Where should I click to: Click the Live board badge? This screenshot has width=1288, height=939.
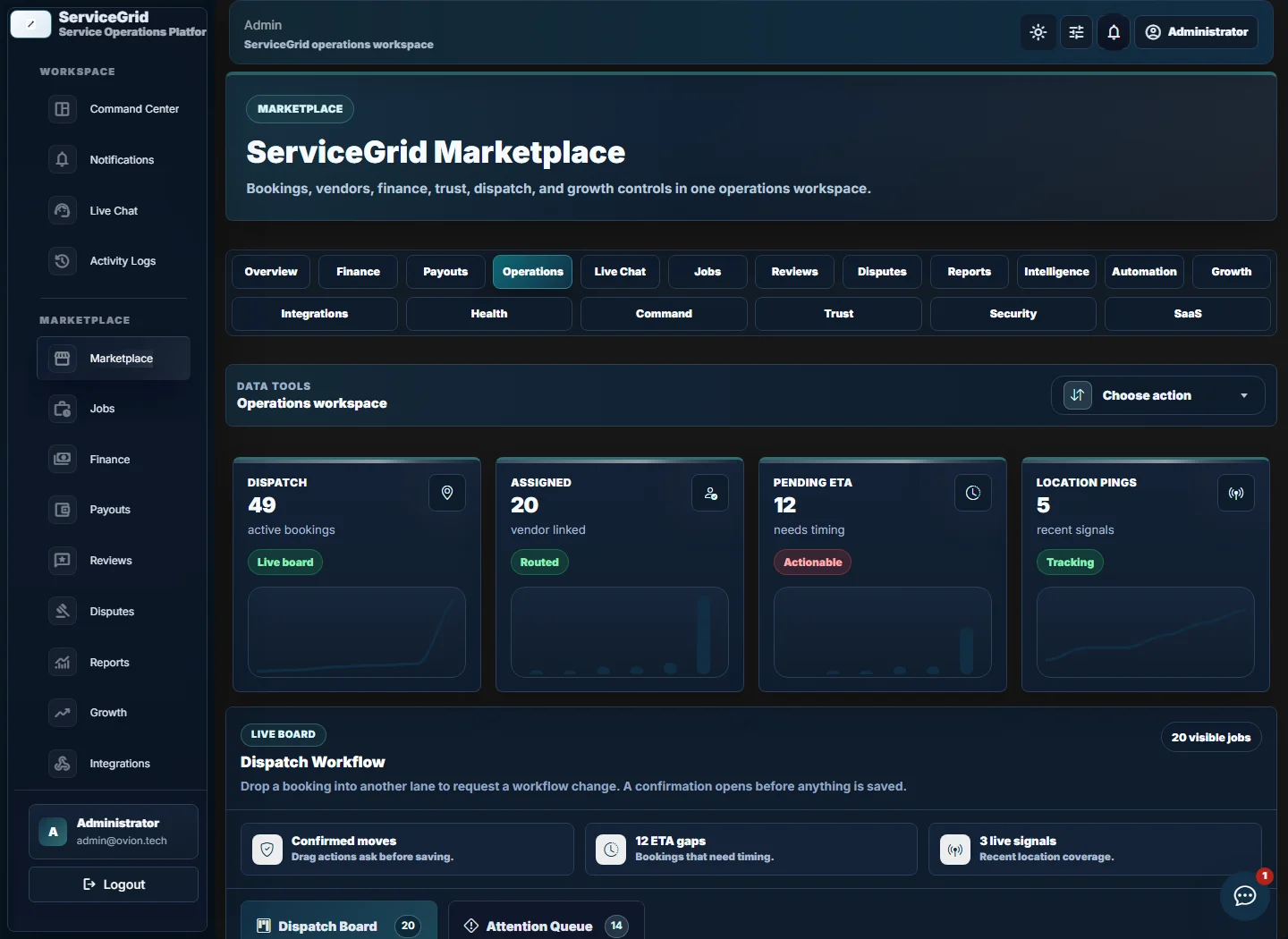tap(285, 563)
